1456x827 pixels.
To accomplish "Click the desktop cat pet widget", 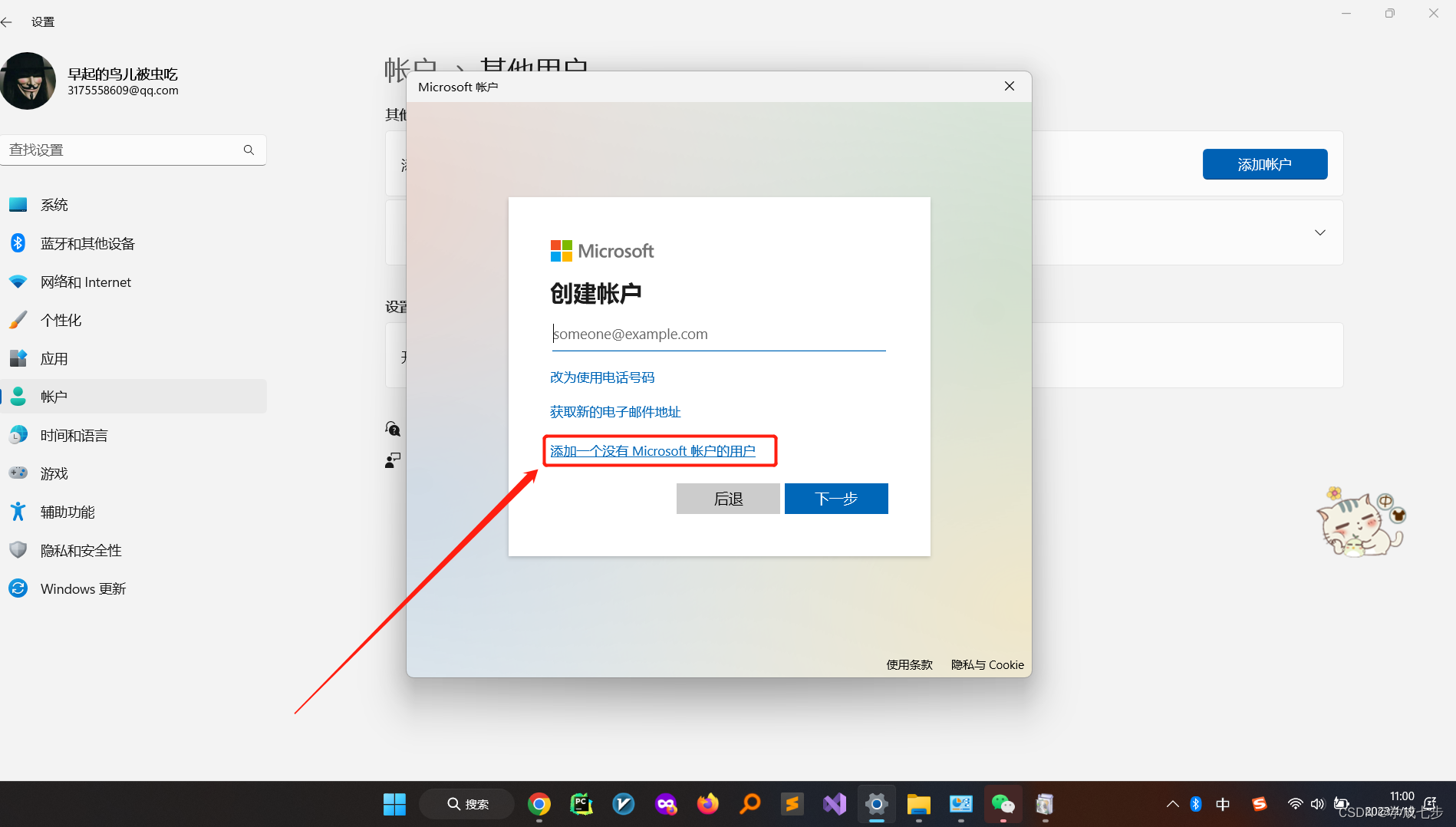I will click(1362, 522).
